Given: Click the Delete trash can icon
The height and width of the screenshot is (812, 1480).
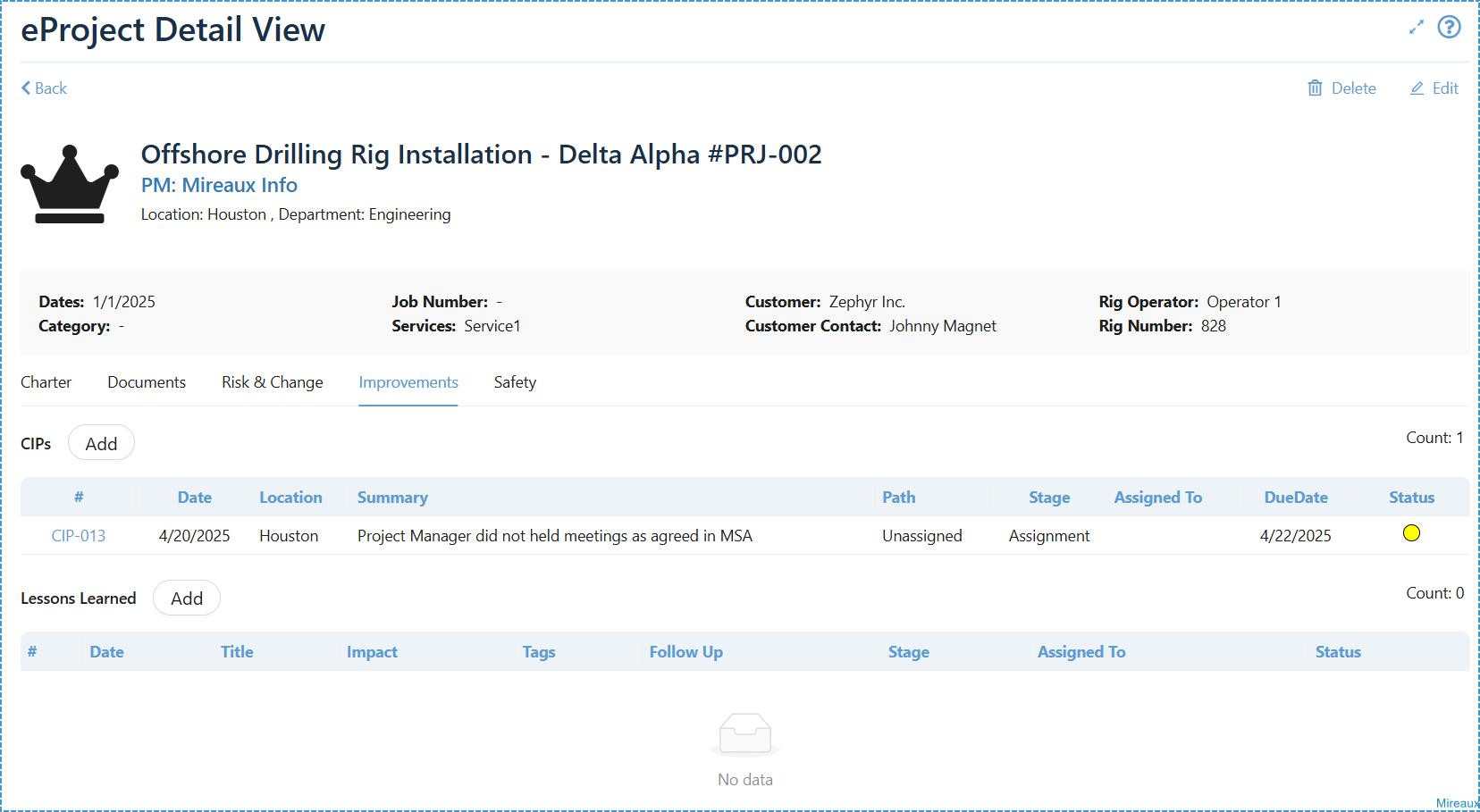Looking at the screenshot, I should (1315, 88).
